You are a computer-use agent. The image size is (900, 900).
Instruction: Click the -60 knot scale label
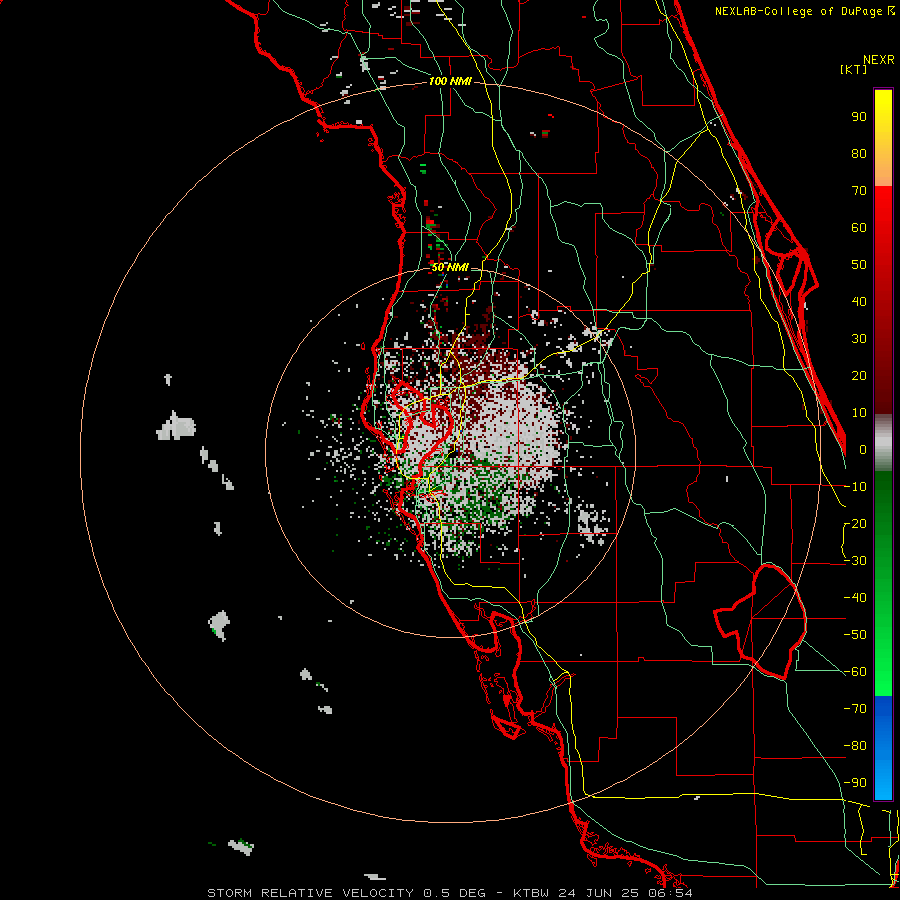pyautogui.click(x=855, y=672)
